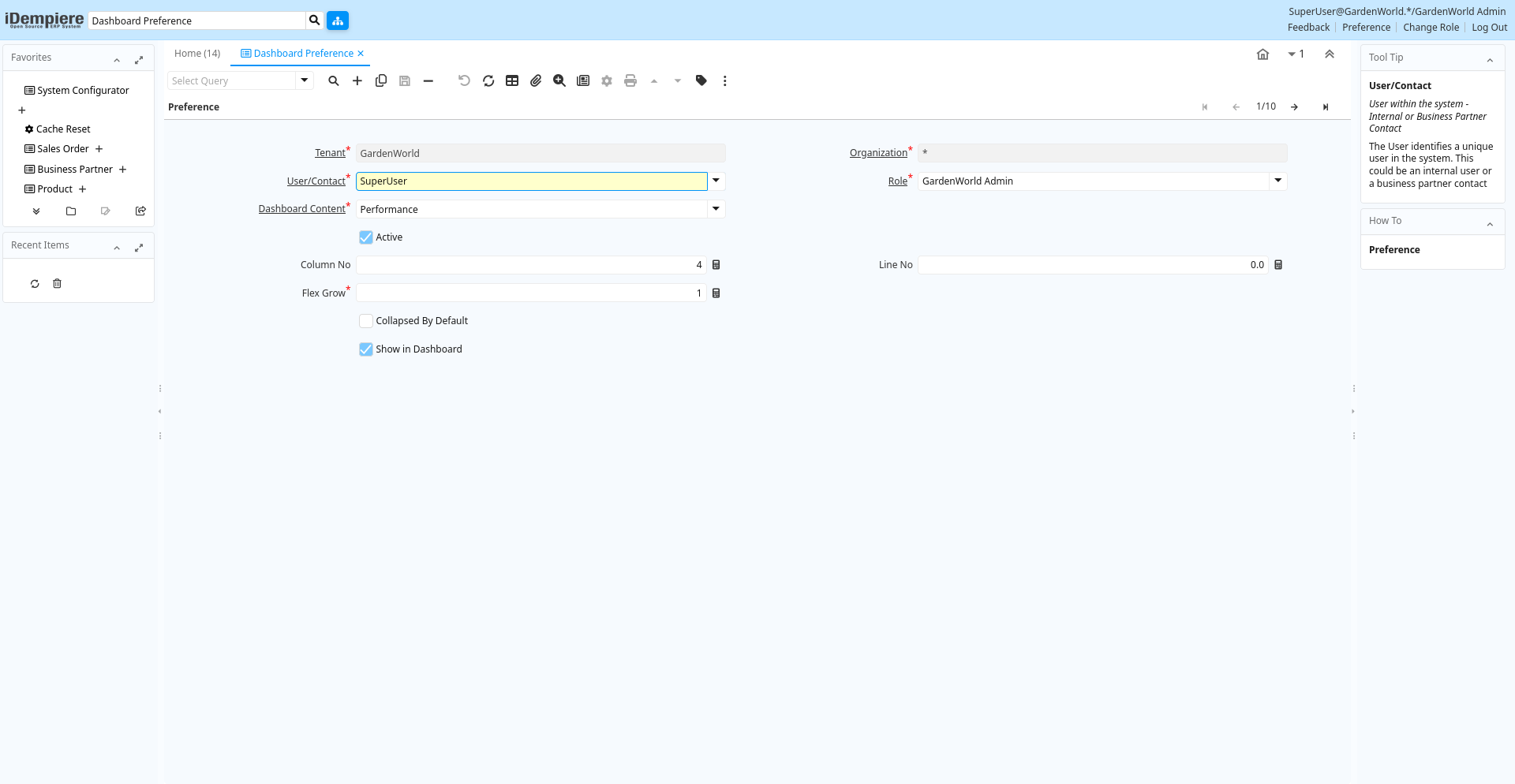
Task: Click the Print icon in toolbar
Action: pos(630,80)
